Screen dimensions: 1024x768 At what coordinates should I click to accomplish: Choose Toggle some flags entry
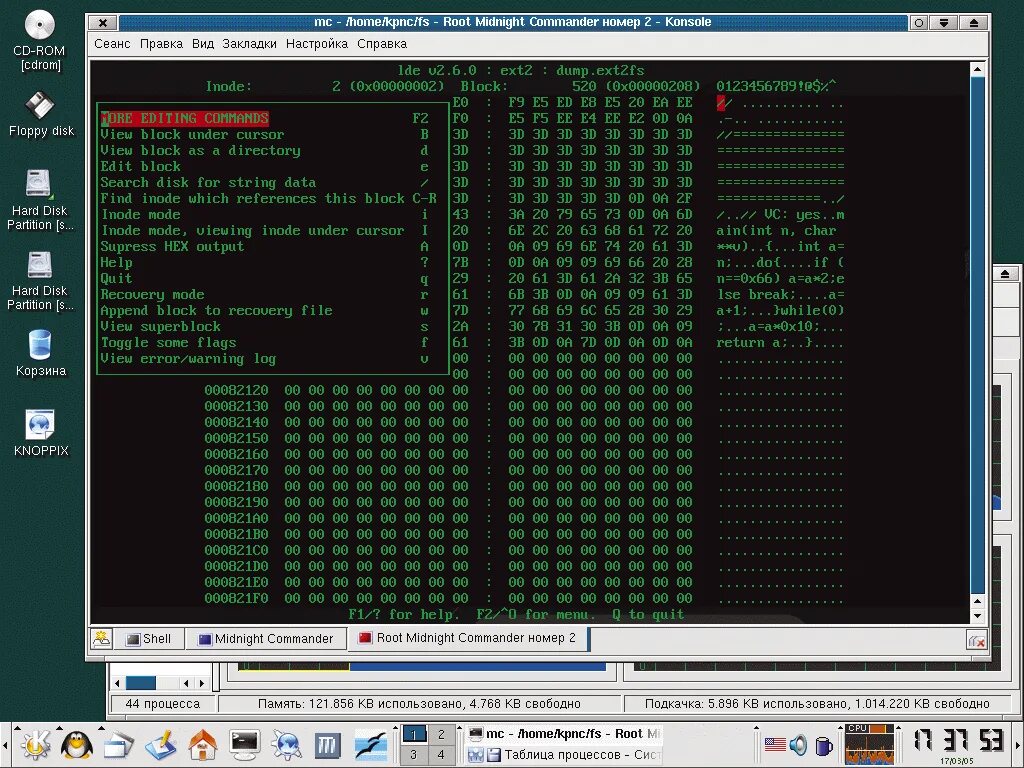pyautogui.click(x=264, y=342)
